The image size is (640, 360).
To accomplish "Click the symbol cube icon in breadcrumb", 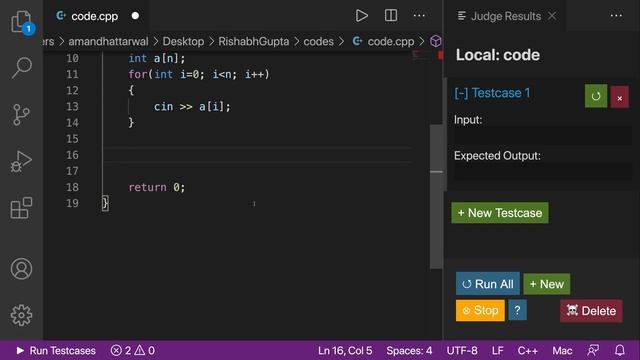I will point(436,41).
